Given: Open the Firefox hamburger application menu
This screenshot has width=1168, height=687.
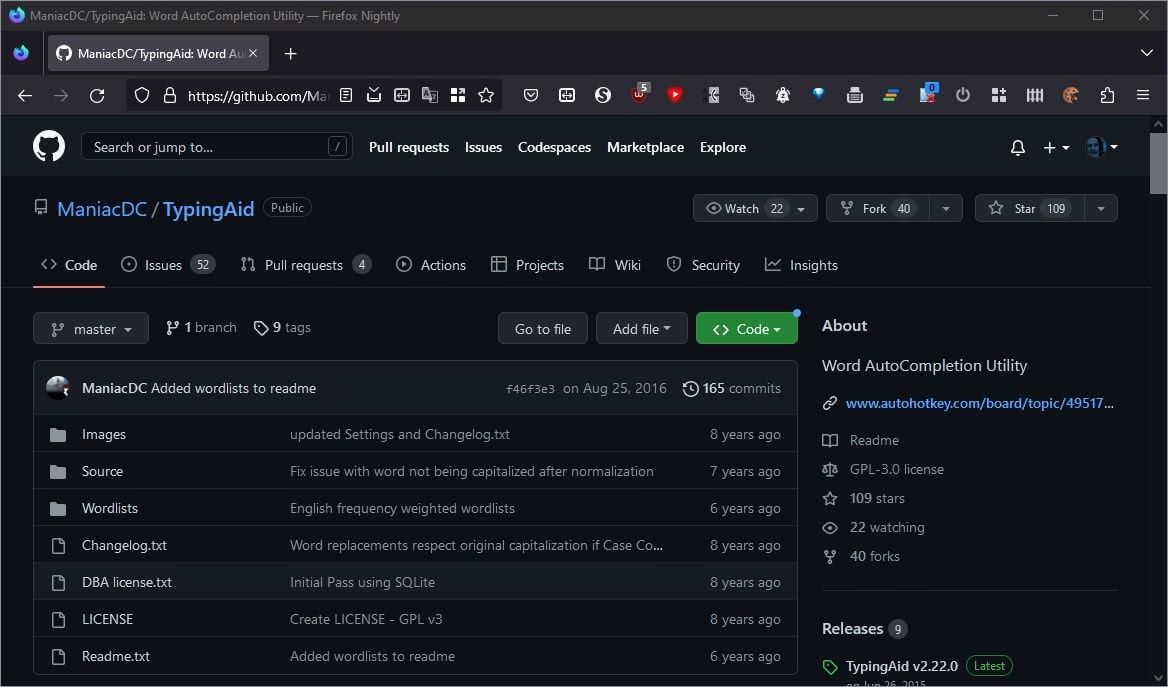Looking at the screenshot, I should (x=1143, y=96).
